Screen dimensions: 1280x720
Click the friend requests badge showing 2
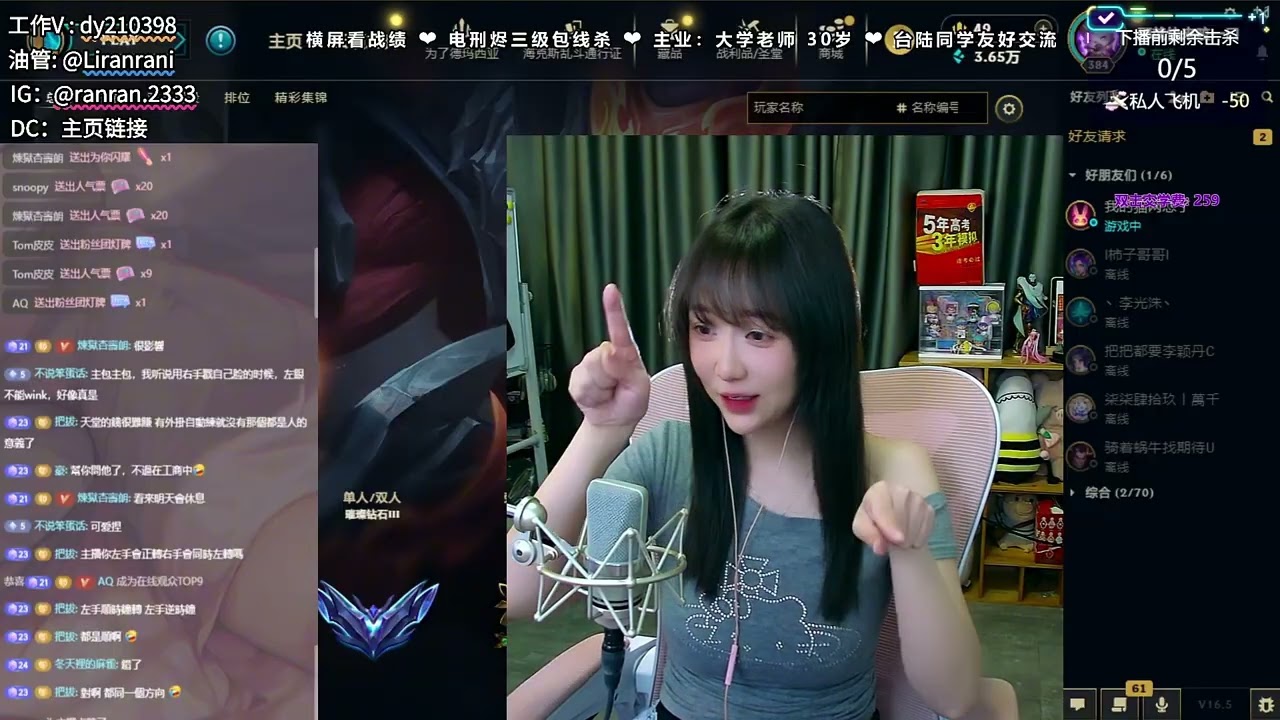1262,137
